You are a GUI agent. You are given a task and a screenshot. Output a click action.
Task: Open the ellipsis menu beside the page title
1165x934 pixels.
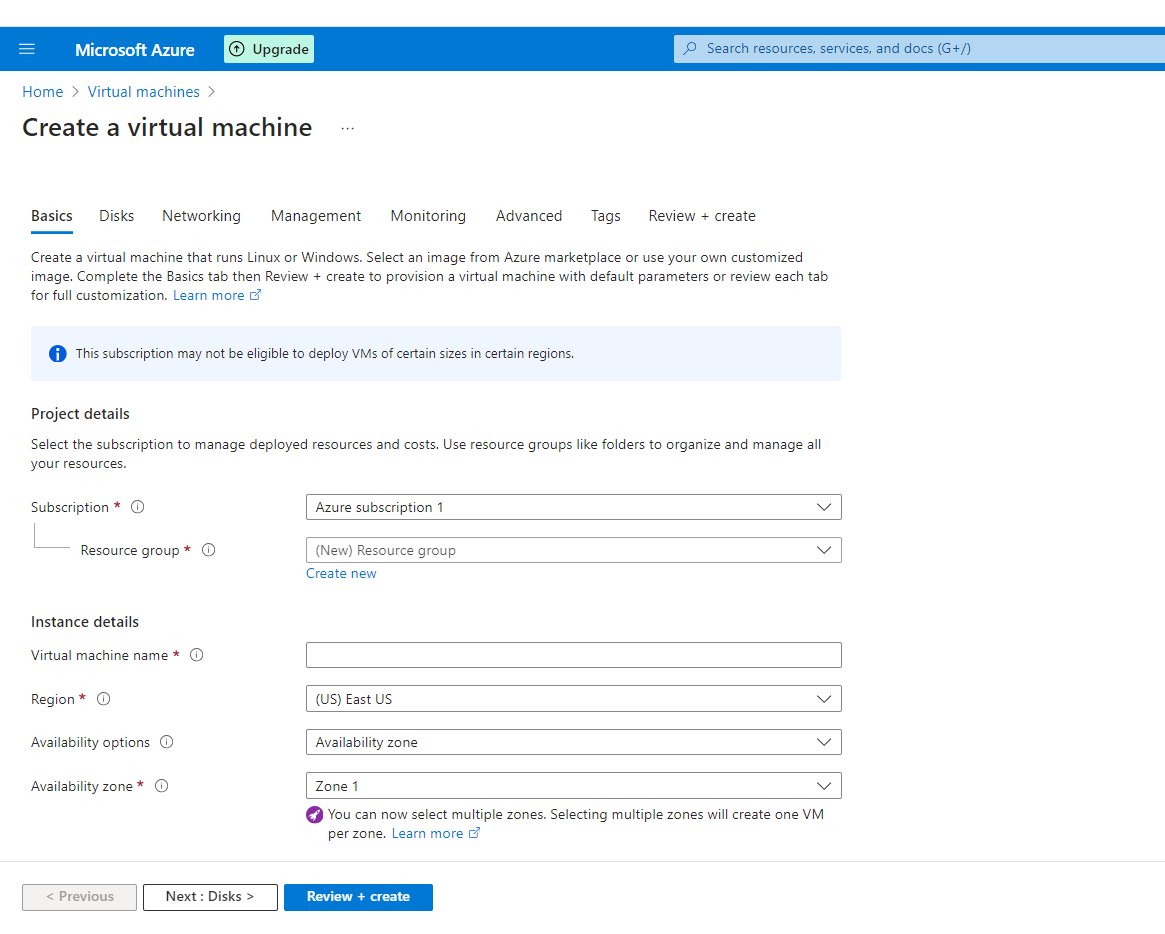tap(347, 129)
